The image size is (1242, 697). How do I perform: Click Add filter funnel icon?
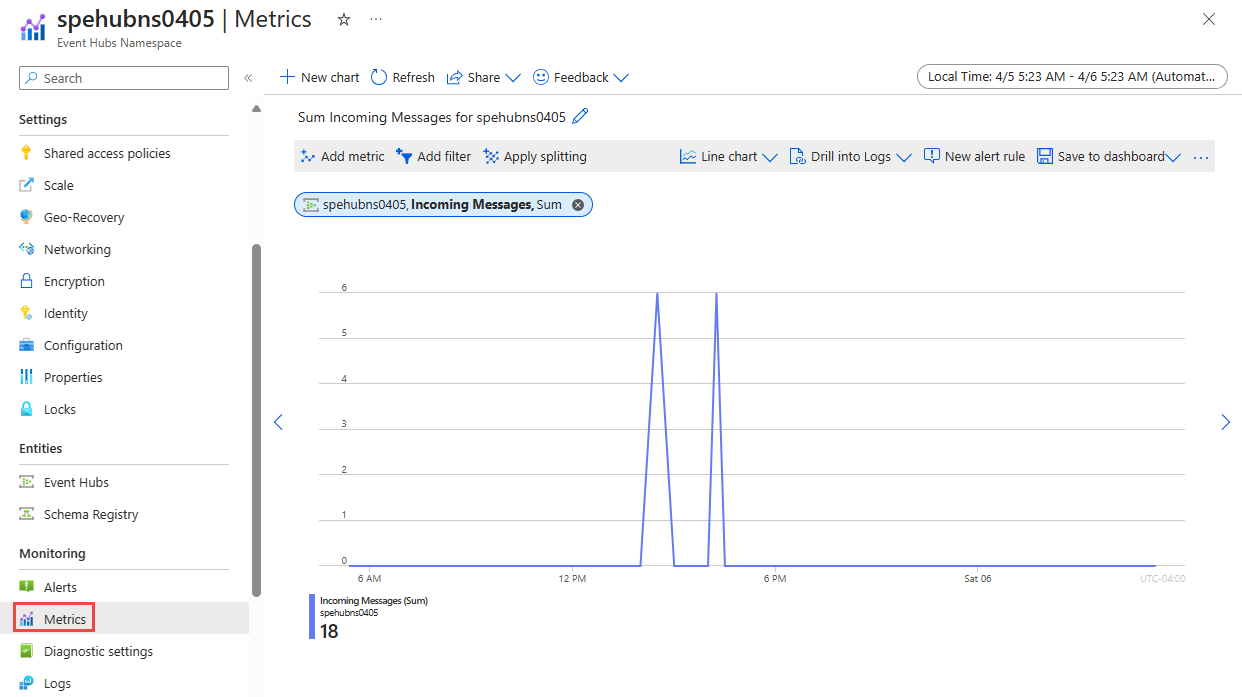click(404, 157)
